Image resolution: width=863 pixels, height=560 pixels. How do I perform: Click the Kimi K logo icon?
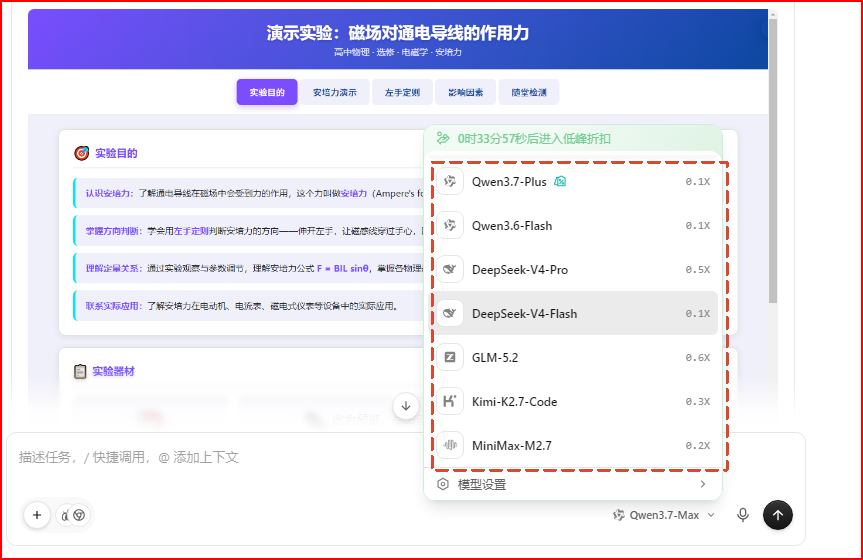click(x=450, y=401)
